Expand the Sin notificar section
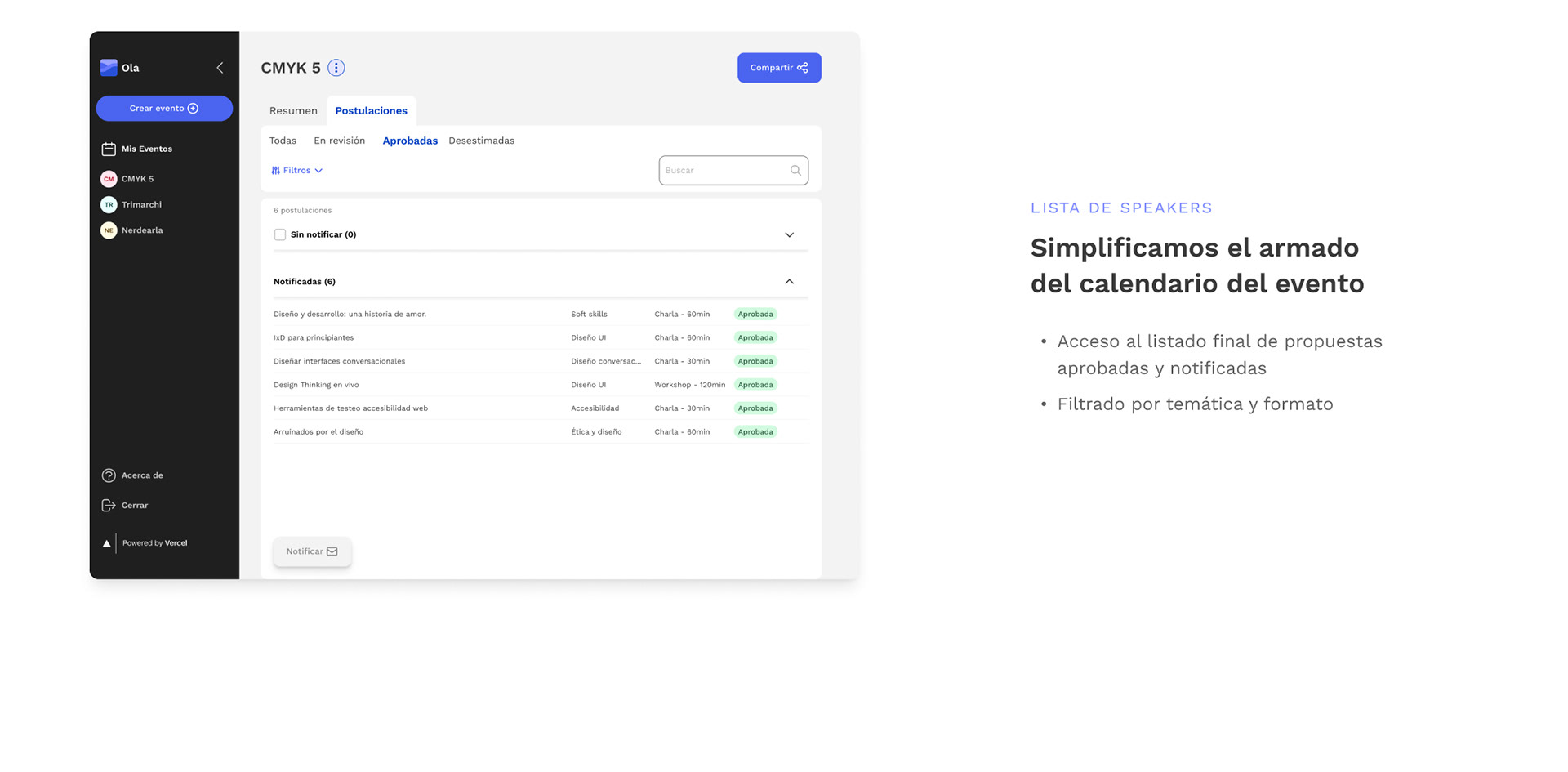Viewport: 1568px width, 772px height. tap(789, 235)
